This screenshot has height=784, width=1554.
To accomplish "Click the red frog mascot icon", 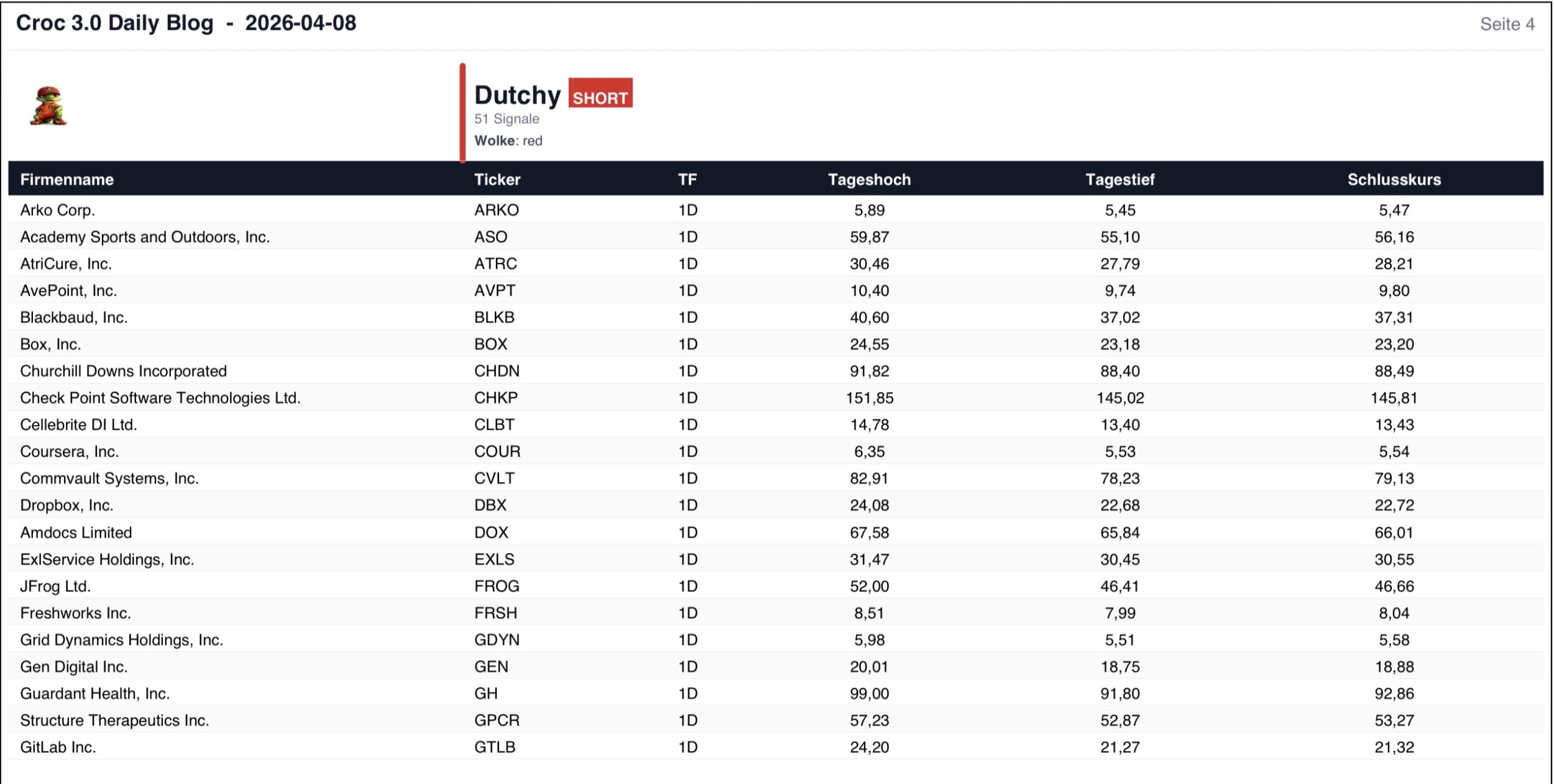I will tap(48, 106).
